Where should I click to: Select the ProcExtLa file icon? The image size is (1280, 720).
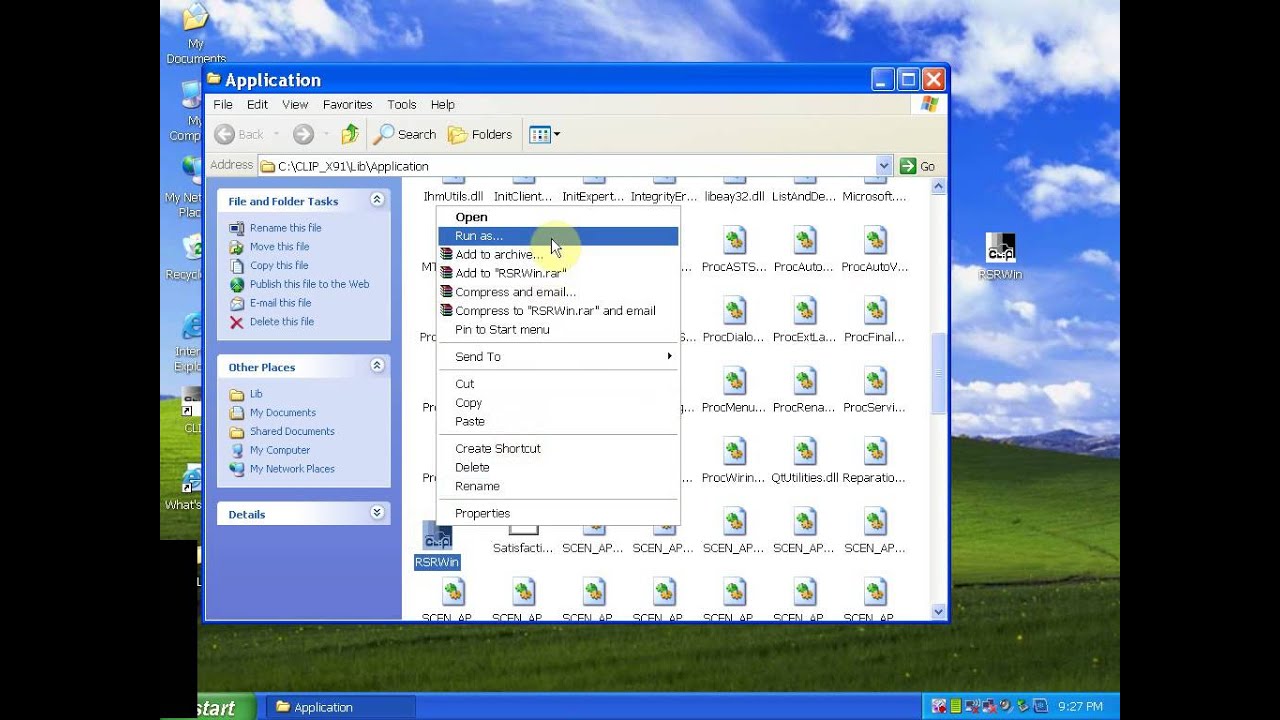click(805, 311)
